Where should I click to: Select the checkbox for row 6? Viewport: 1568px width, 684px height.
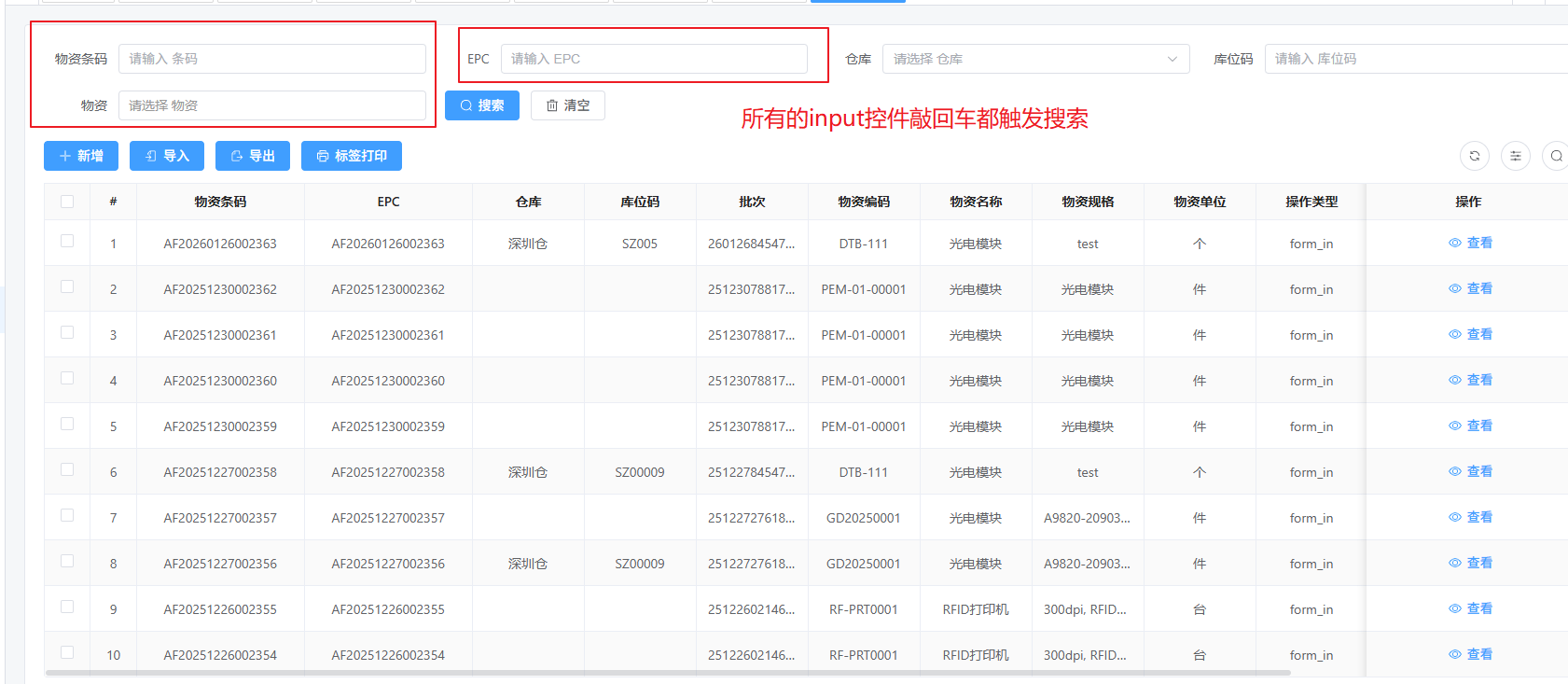(x=67, y=469)
